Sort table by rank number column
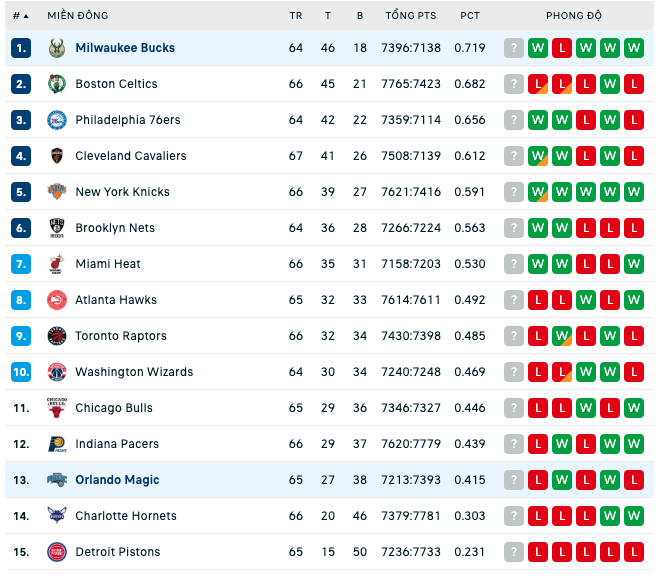This screenshot has height=576, width=659. [x=20, y=16]
